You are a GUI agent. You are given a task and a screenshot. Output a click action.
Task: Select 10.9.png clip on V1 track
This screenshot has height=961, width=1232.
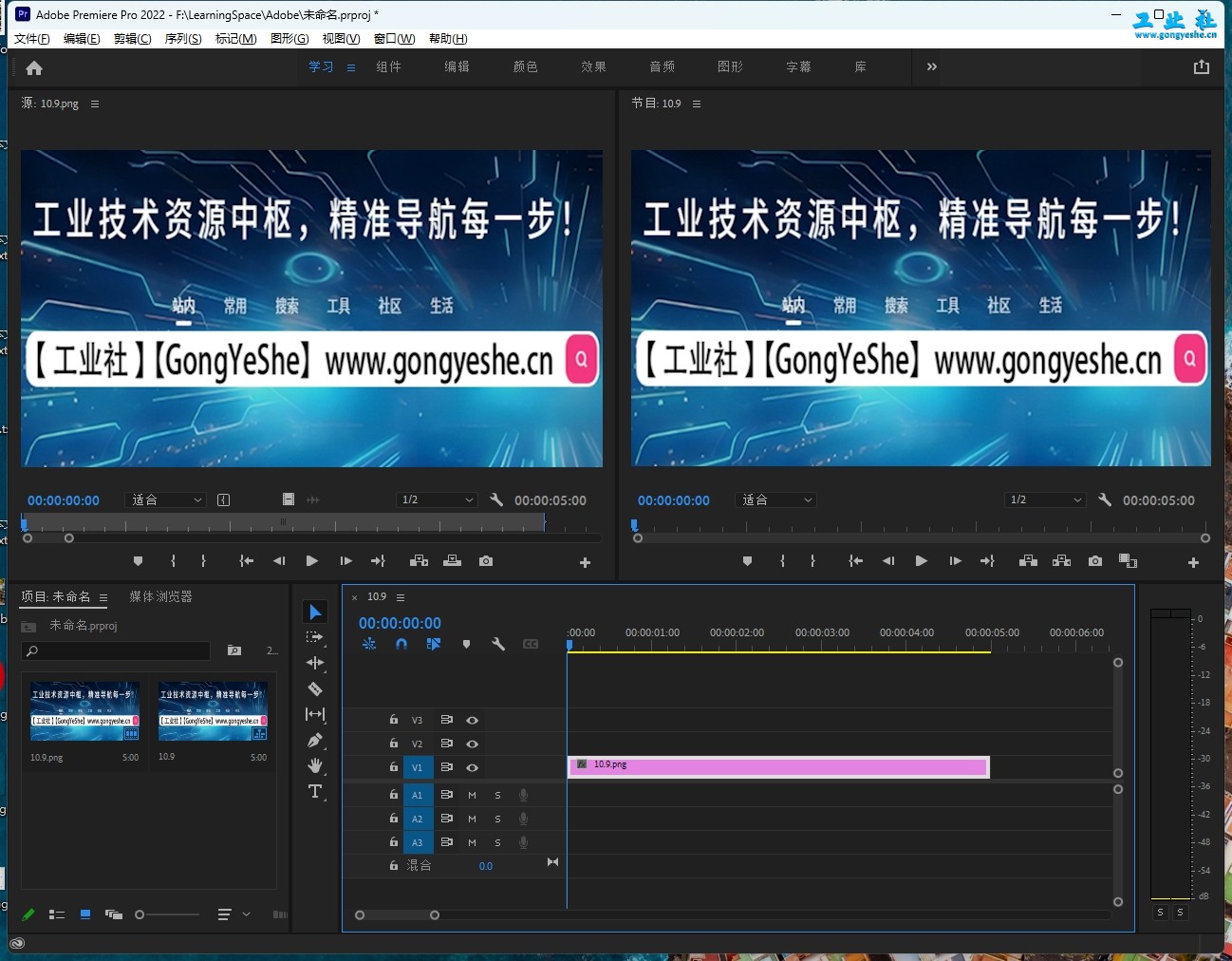click(778, 766)
